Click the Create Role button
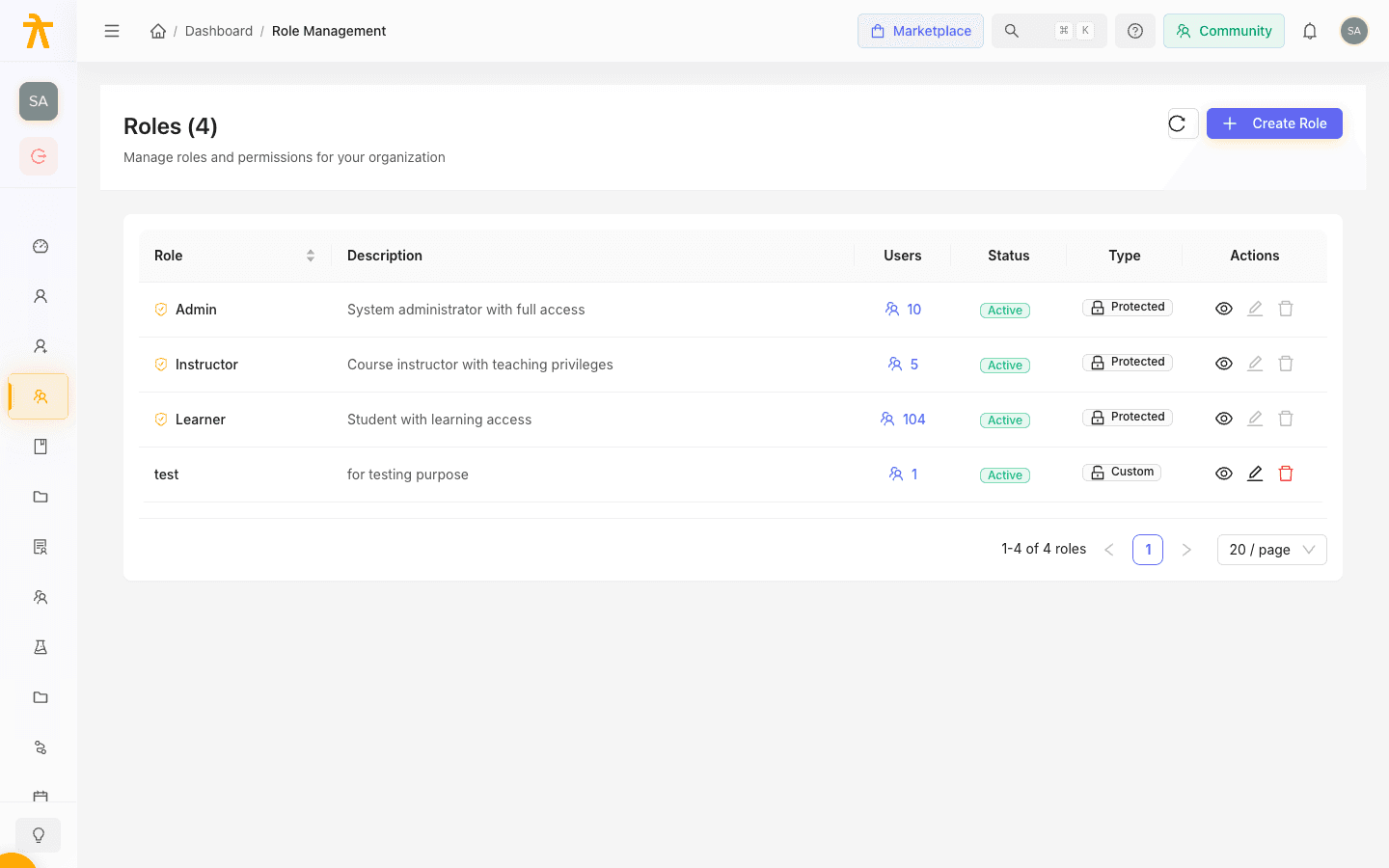1389x868 pixels. (x=1274, y=123)
